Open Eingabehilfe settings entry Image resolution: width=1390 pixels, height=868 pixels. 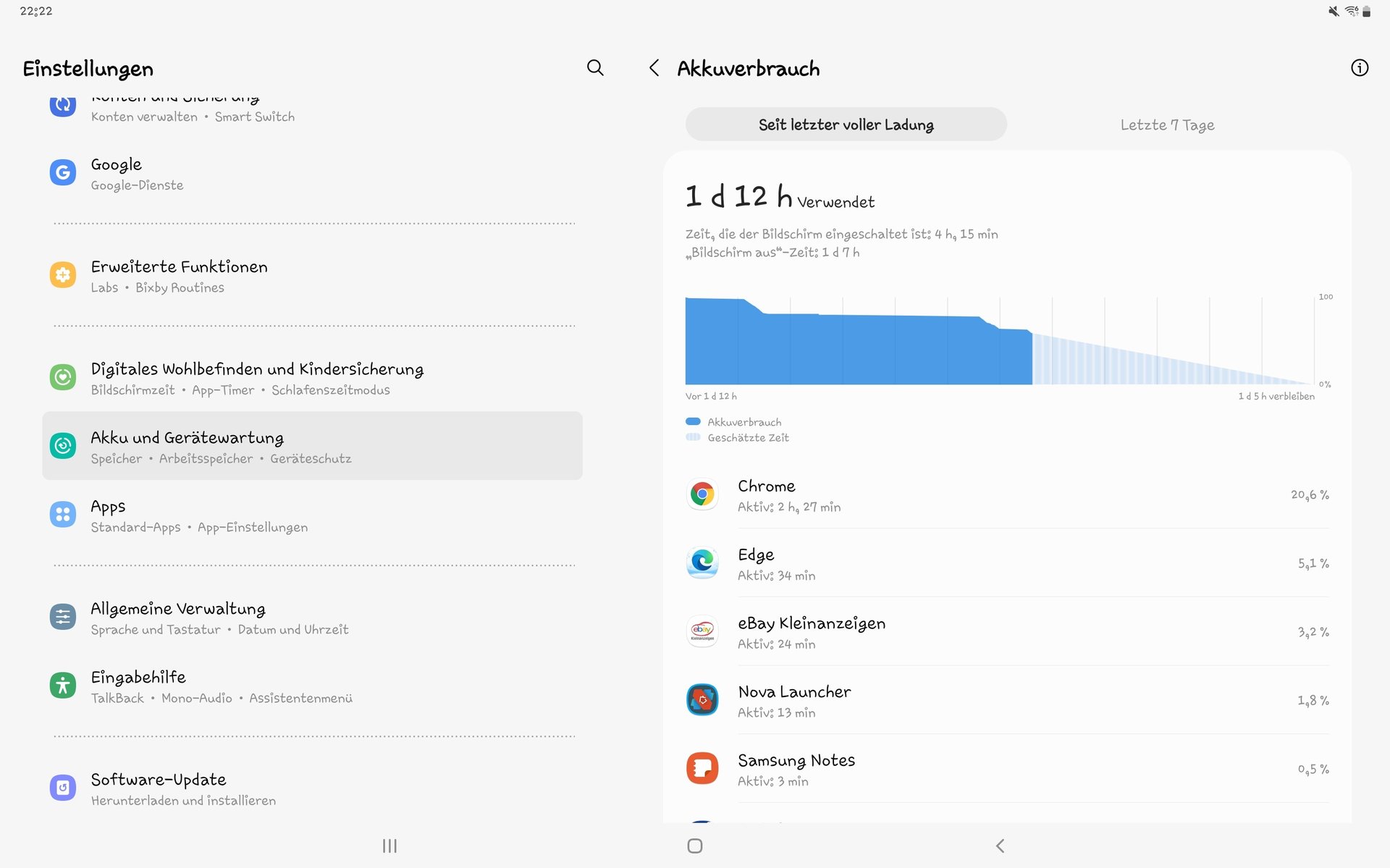[x=312, y=686]
